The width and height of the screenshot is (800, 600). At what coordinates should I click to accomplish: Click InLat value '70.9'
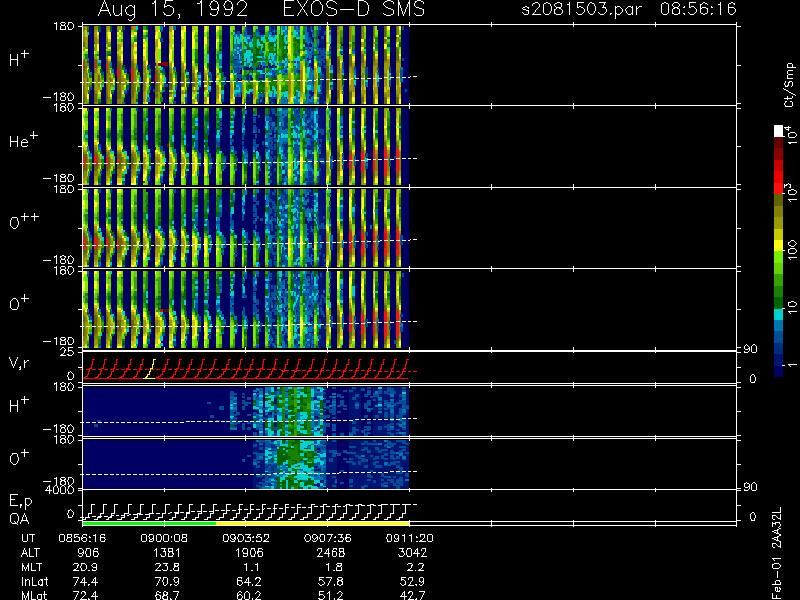pyautogui.click(x=167, y=581)
